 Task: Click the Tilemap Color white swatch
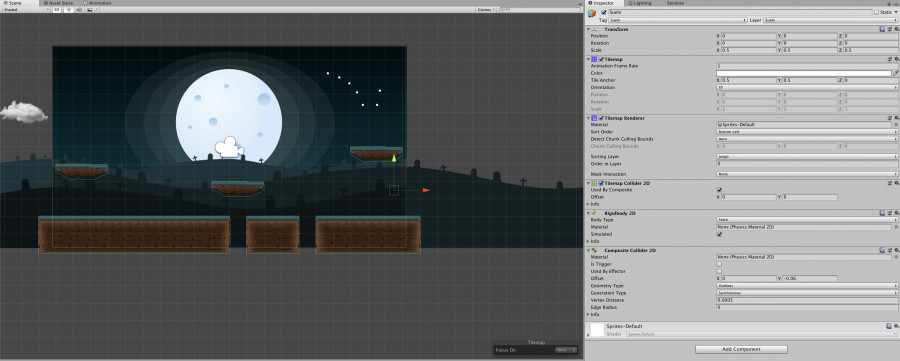pos(804,73)
